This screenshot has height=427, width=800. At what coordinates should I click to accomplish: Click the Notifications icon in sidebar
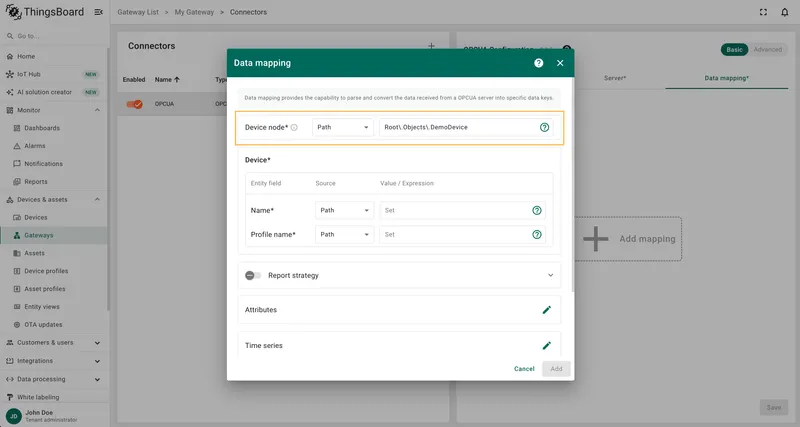pos(17,164)
